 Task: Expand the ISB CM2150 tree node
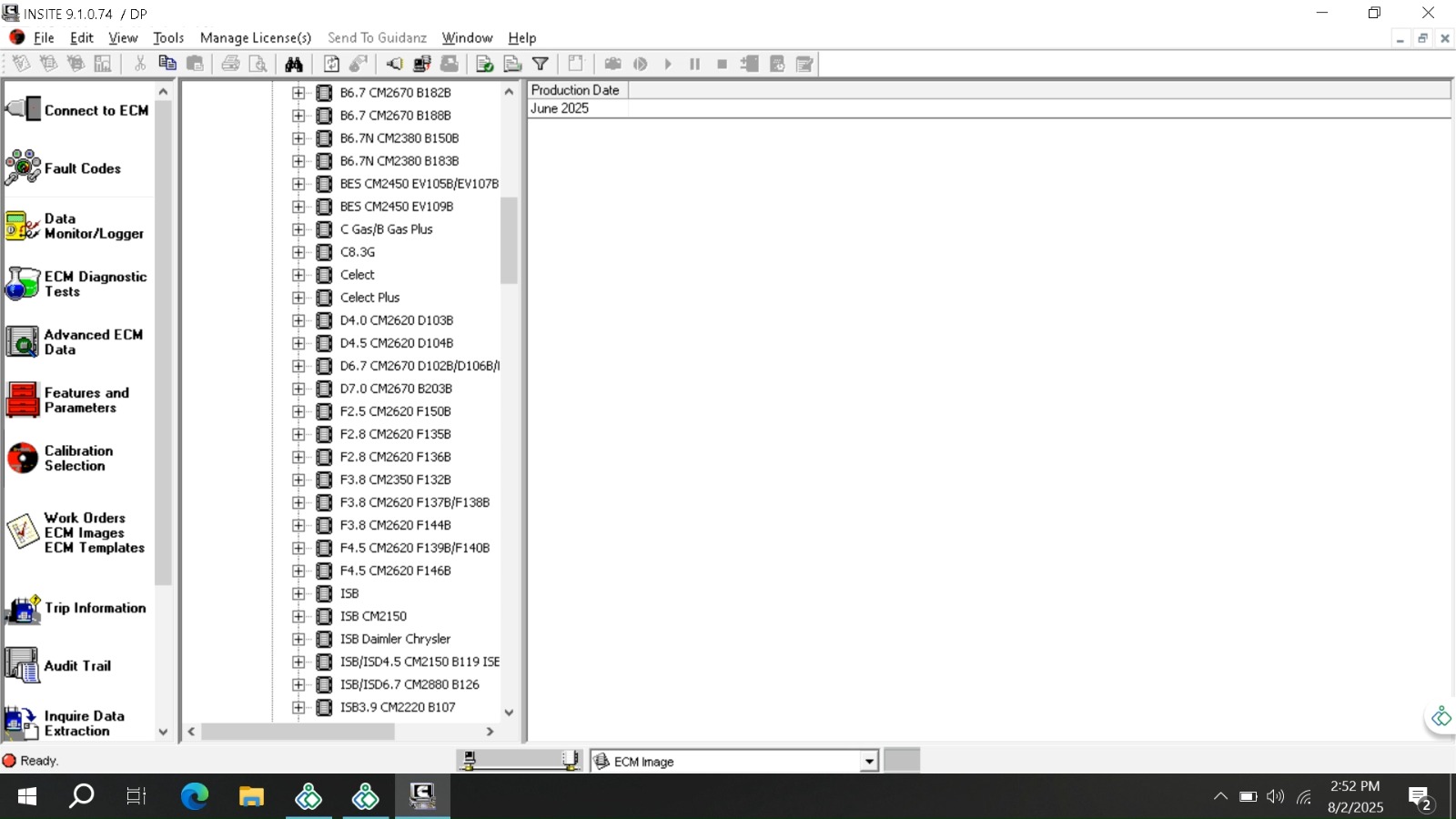(x=298, y=616)
